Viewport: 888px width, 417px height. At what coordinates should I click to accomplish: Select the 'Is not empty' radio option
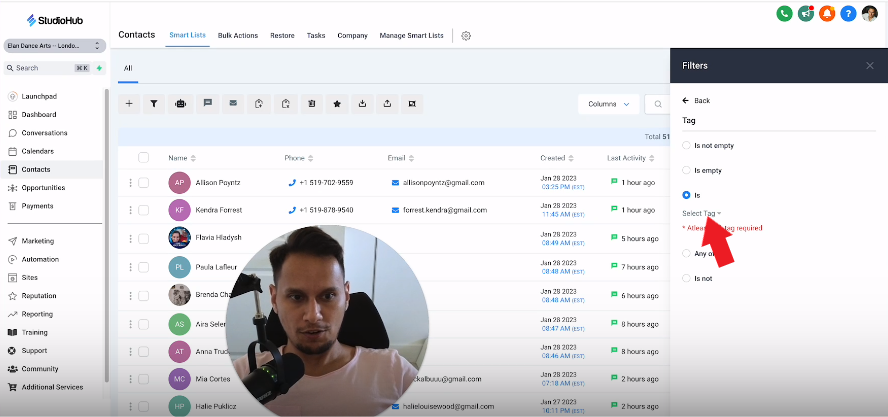686,145
